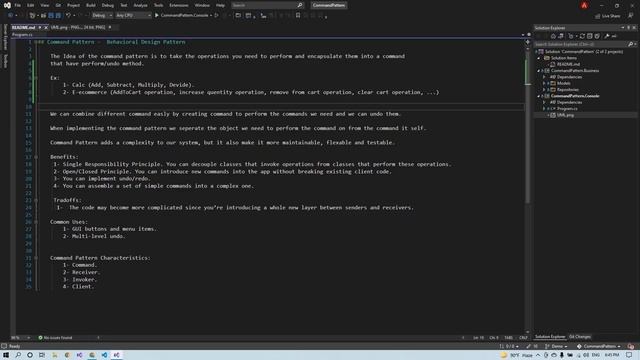Image resolution: width=640 pixels, height=360 pixels.
Task: Expand the Repositories folder
Action: 544,89
